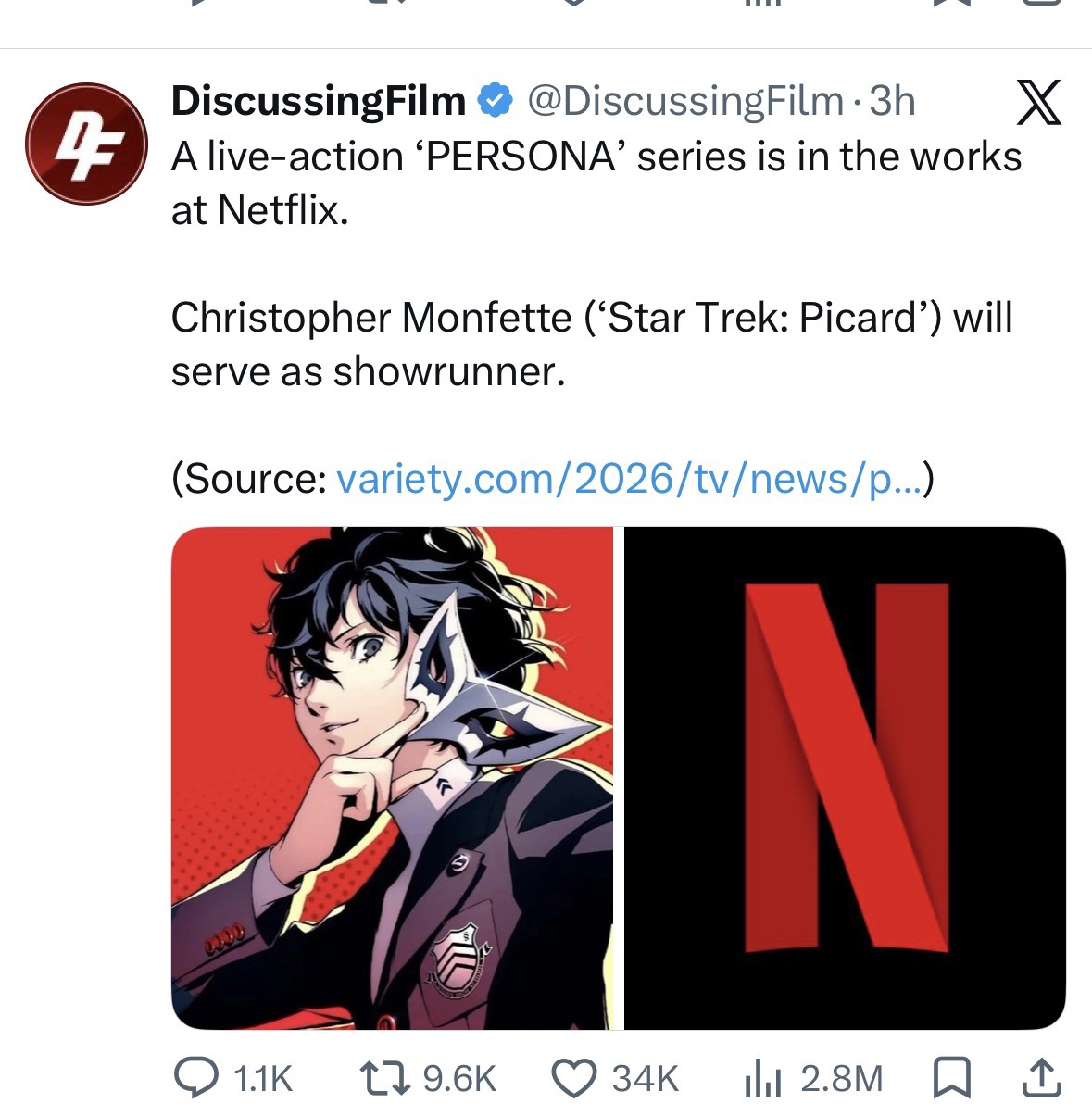This screenshot has height=1116, width=1092.
Task: Like the post with the heart icon
Action: tap(574, 1078)
